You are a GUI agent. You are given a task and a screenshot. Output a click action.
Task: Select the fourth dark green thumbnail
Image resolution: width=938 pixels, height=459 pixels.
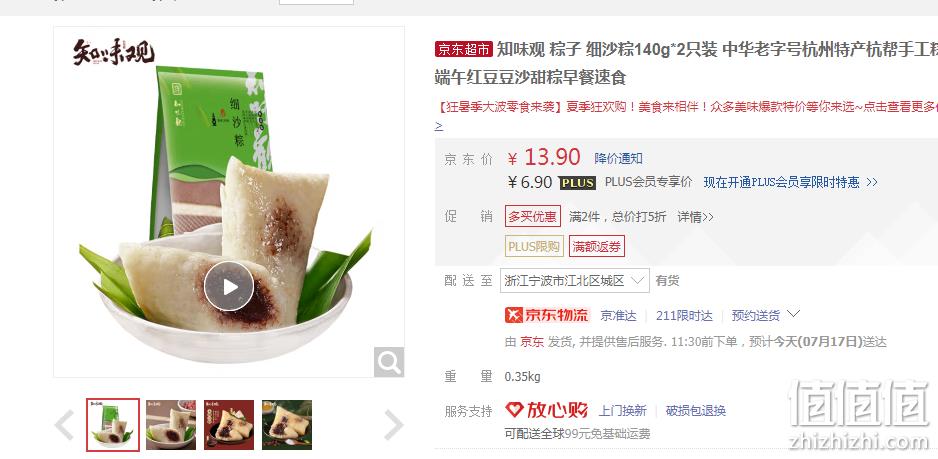[287, 425]
